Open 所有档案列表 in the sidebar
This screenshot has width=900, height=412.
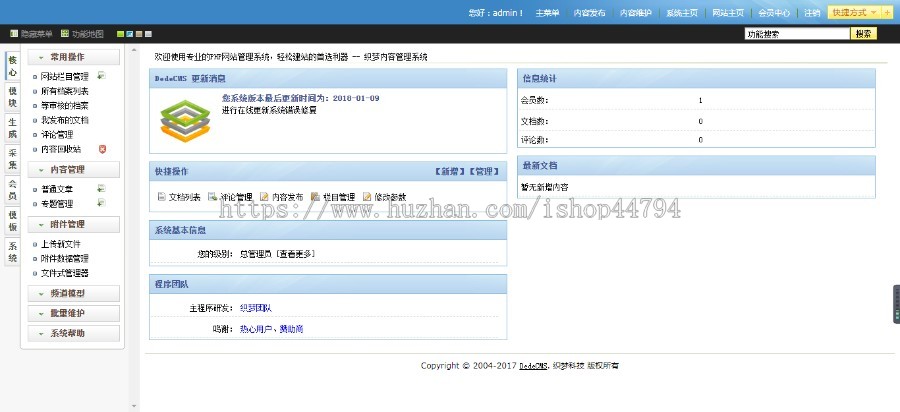point(65,91)
